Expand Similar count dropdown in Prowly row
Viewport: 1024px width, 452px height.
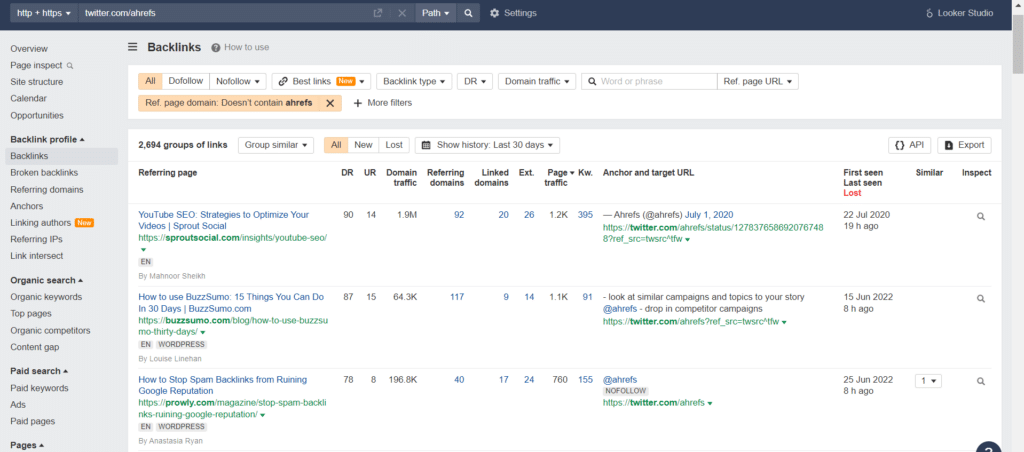(x=928, y=381)
